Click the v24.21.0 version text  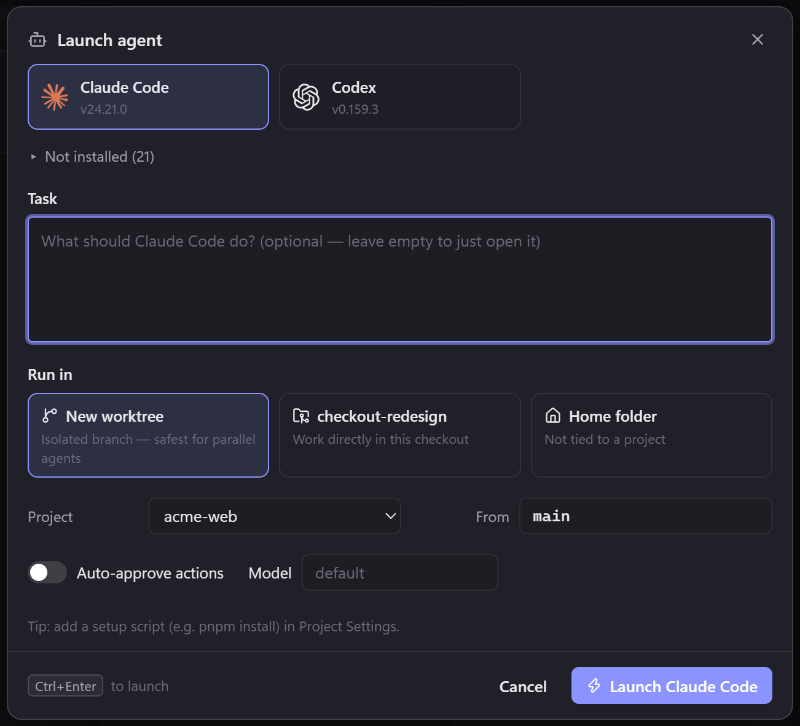coord(104,109)
